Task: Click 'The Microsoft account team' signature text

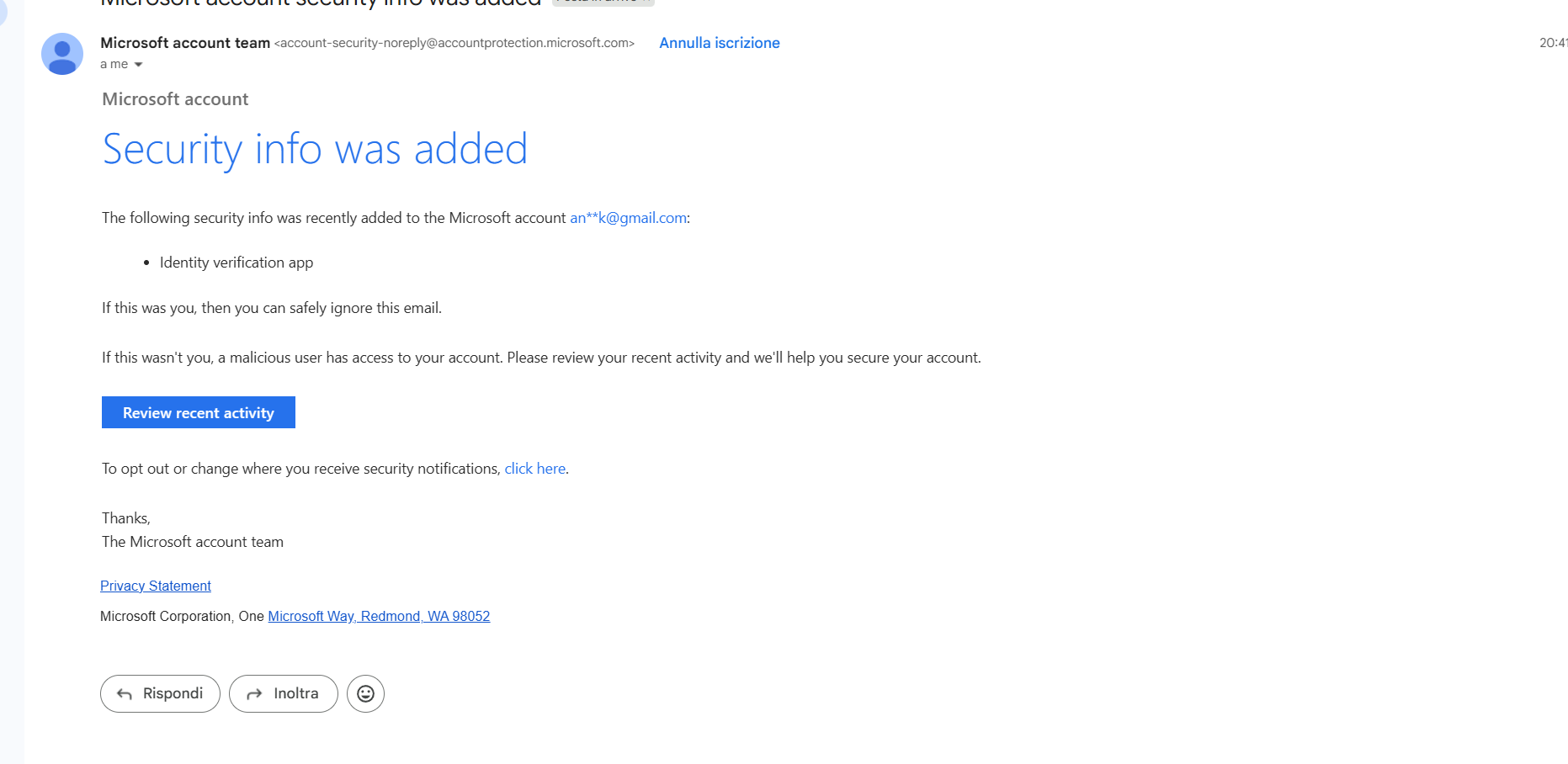Action: [193, 542]
